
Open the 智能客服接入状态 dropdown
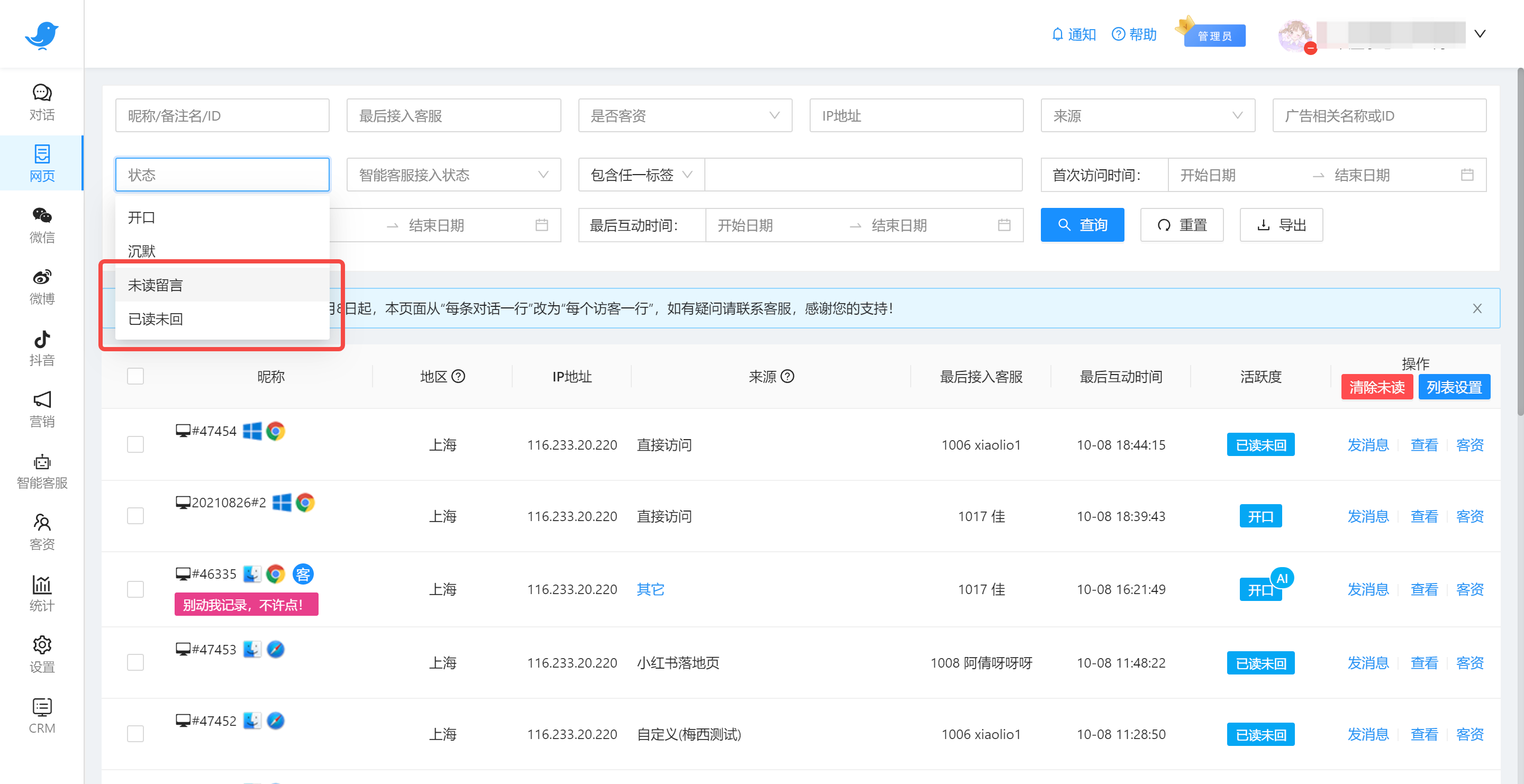point(453,175)
